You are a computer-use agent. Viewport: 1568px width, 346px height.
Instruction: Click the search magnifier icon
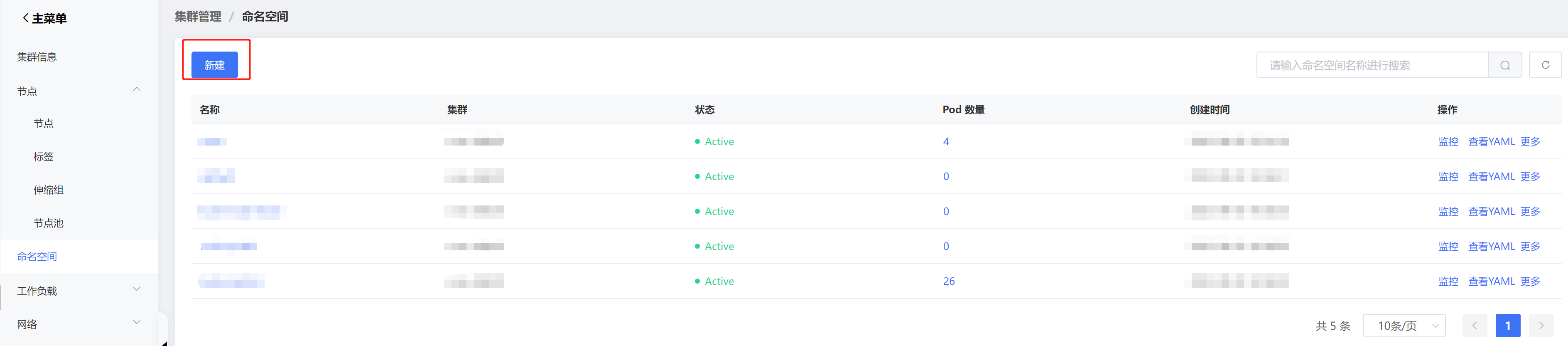click(1505, 65)
